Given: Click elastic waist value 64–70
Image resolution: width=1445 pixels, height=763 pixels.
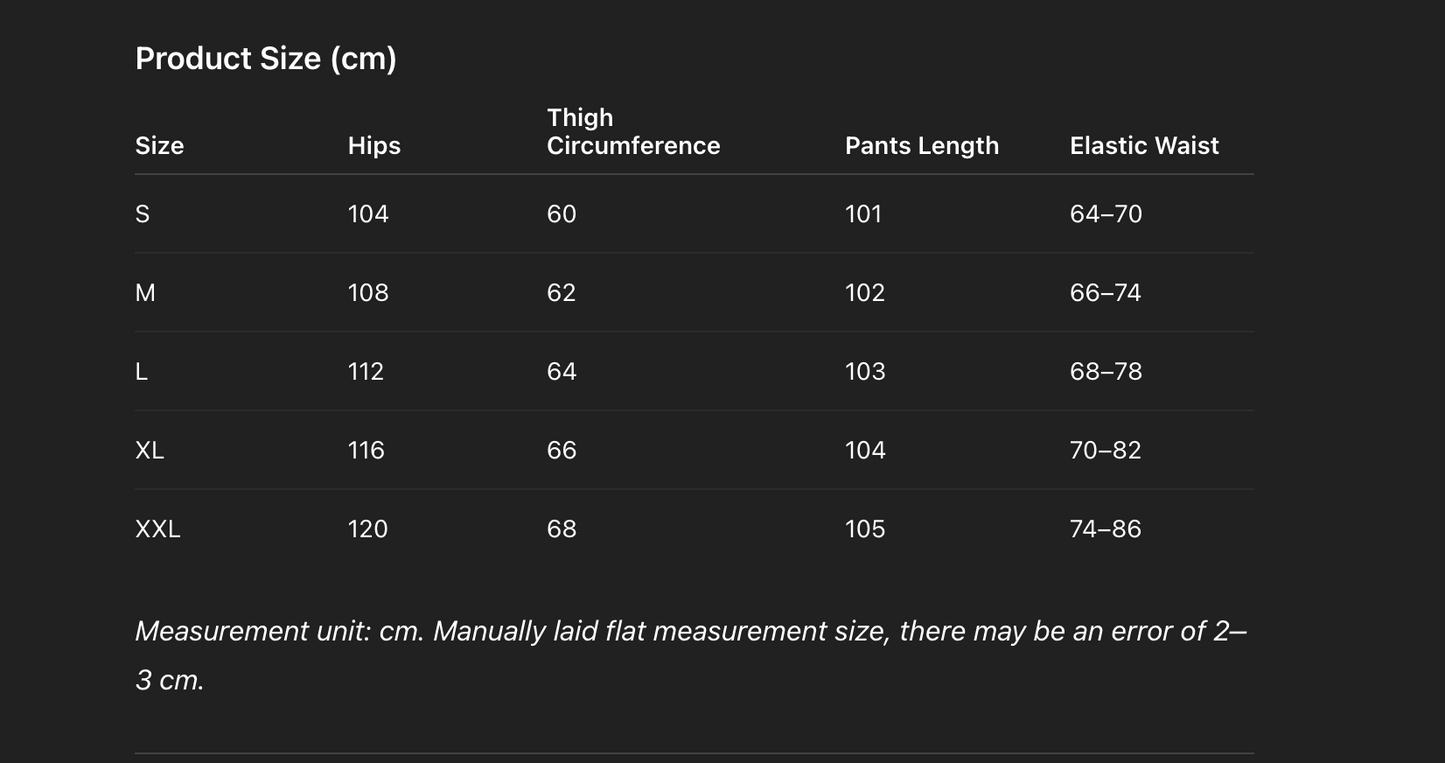Looking at the screenshot, I should (1105, 214).
